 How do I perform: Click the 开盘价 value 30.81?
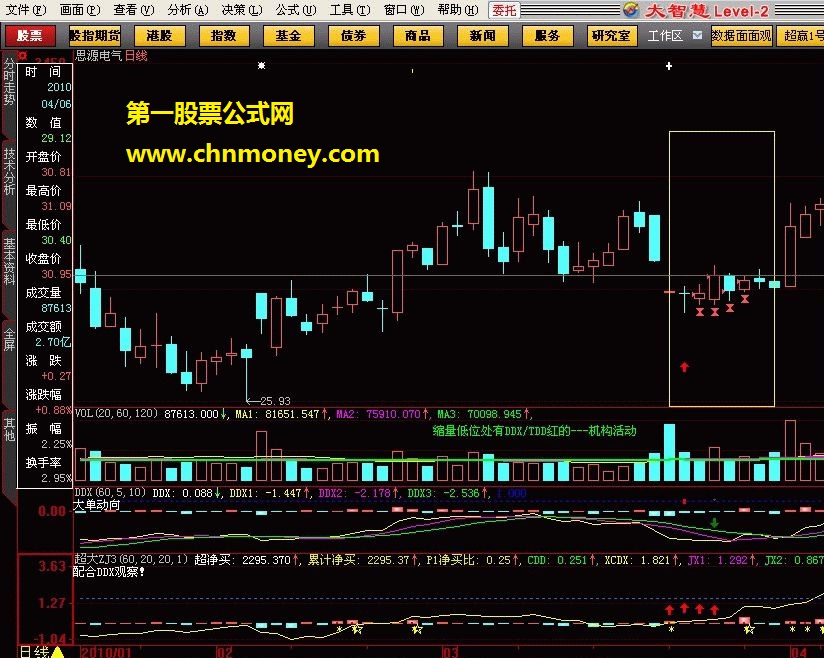click(56, 172)
